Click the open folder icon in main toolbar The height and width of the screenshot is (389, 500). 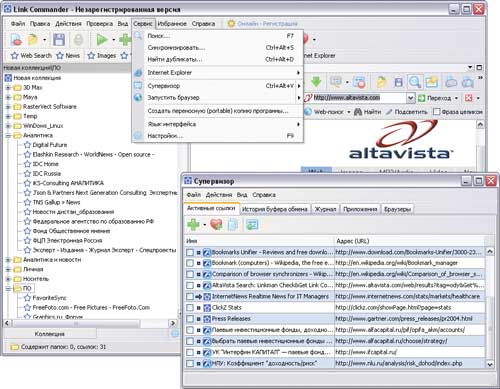pyautogui.click(x=33, y=40)
